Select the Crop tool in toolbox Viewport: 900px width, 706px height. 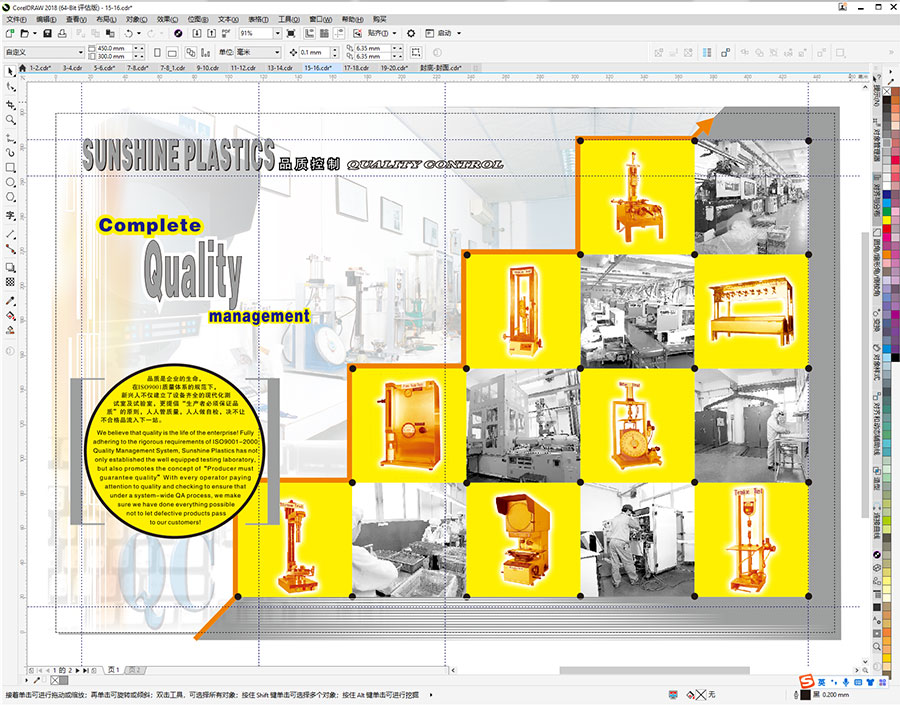pos(10,103)
